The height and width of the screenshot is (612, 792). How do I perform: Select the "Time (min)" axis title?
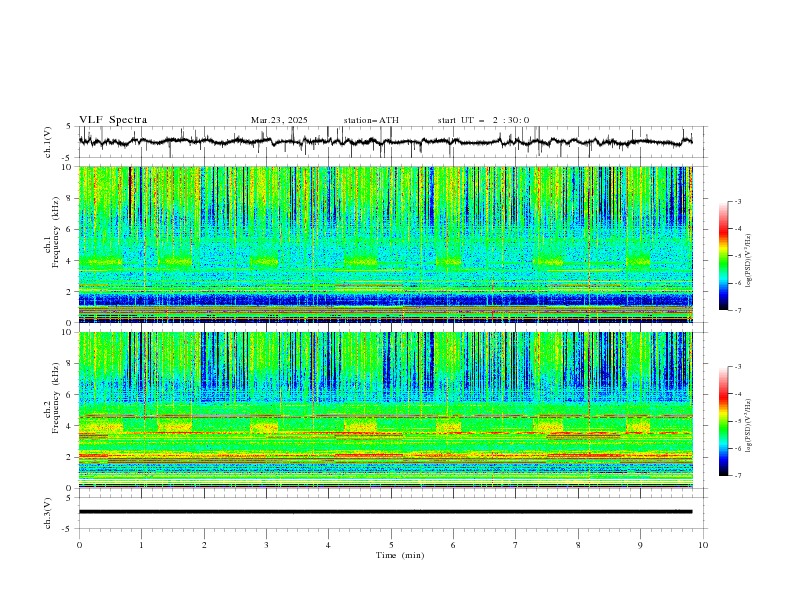coord(400,555)
